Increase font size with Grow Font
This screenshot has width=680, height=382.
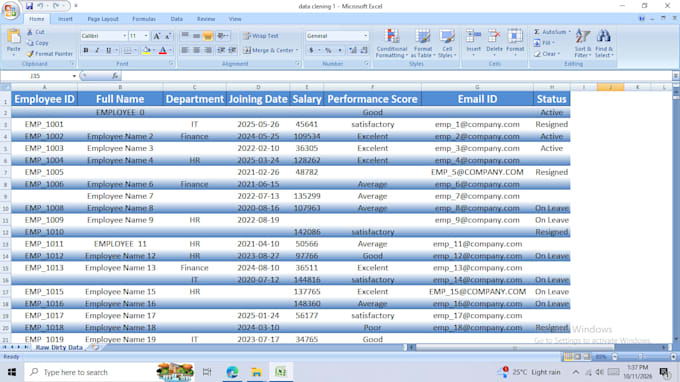point(157,36)
